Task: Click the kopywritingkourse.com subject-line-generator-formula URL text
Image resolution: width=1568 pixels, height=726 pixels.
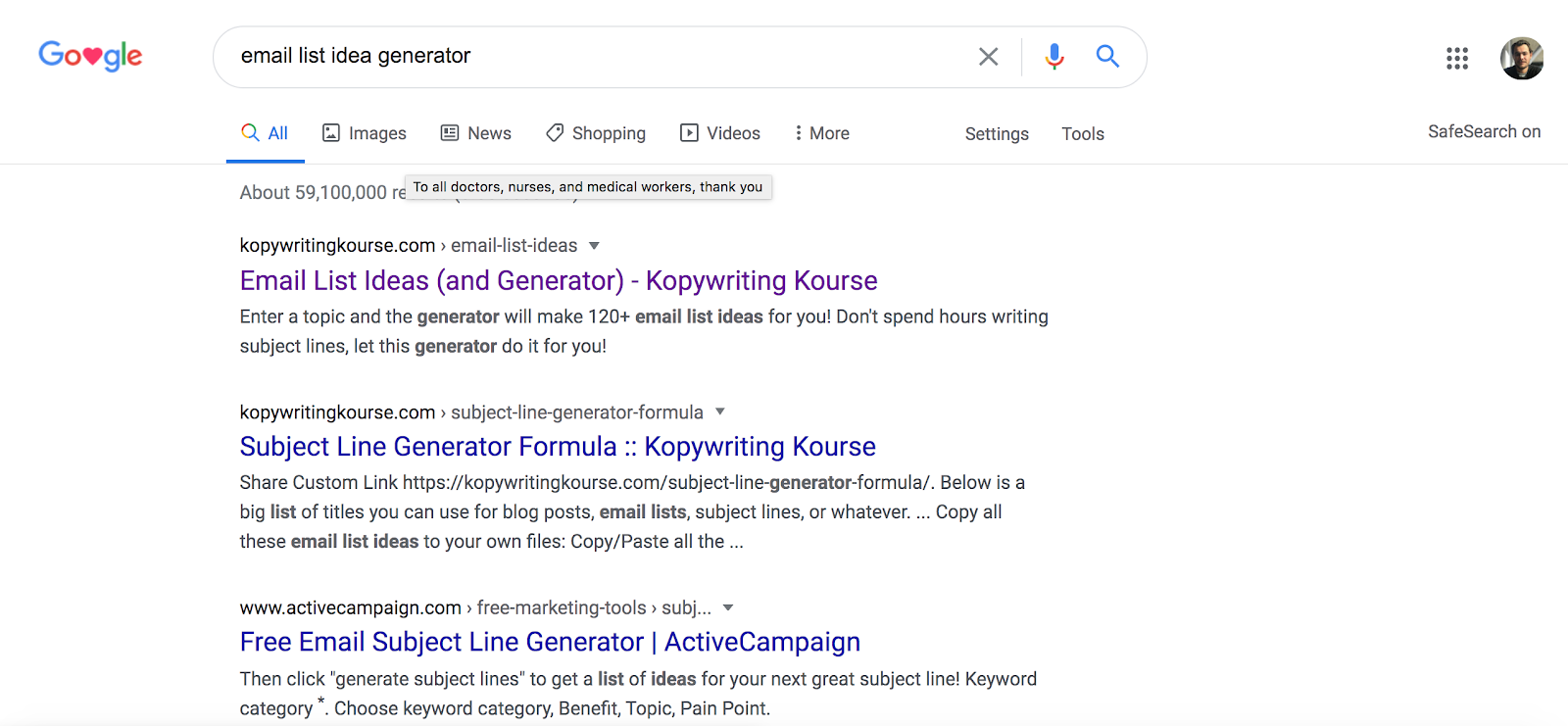Action: pos(471,412)
